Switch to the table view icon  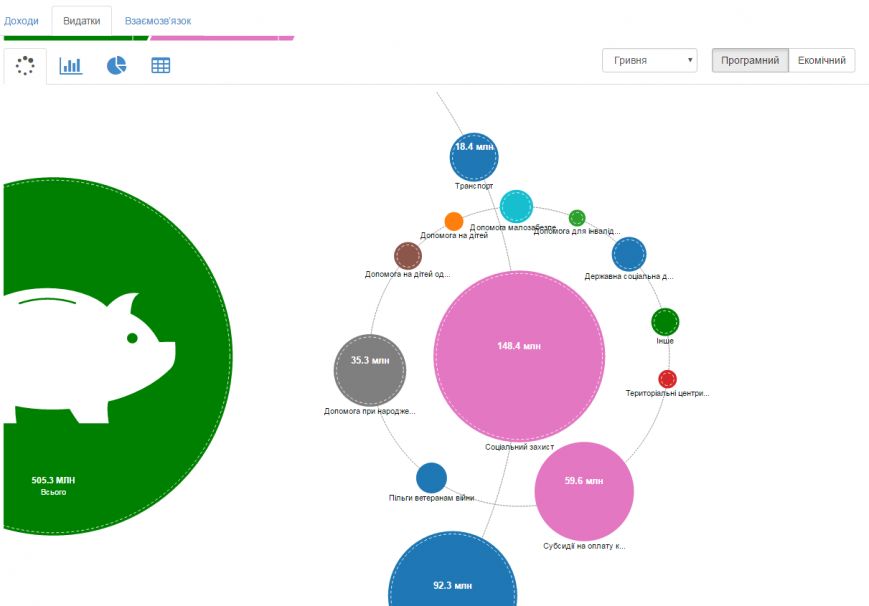[161, 65]
